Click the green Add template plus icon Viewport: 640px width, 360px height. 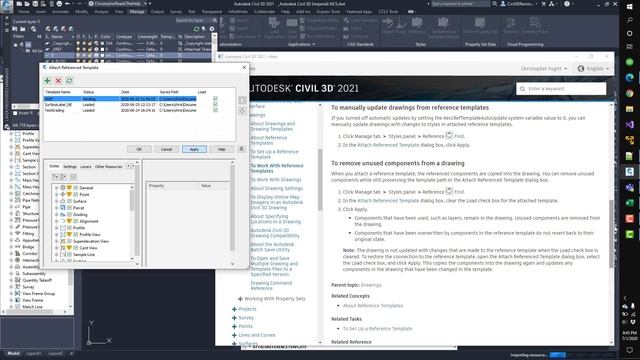[x=47, y=81]
